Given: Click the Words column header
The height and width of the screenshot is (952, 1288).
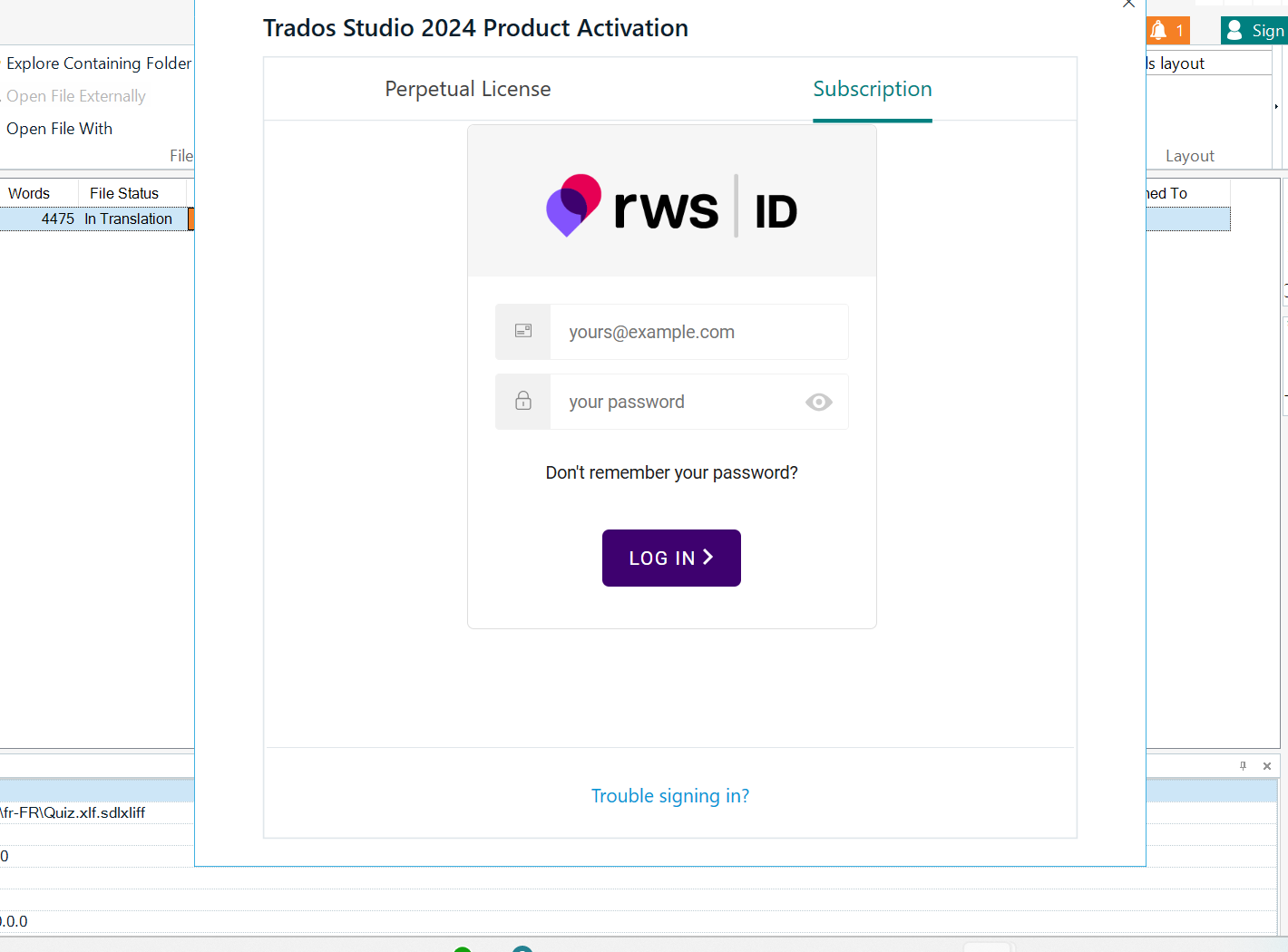Looking at the screenshot, I should pos(39,193).
